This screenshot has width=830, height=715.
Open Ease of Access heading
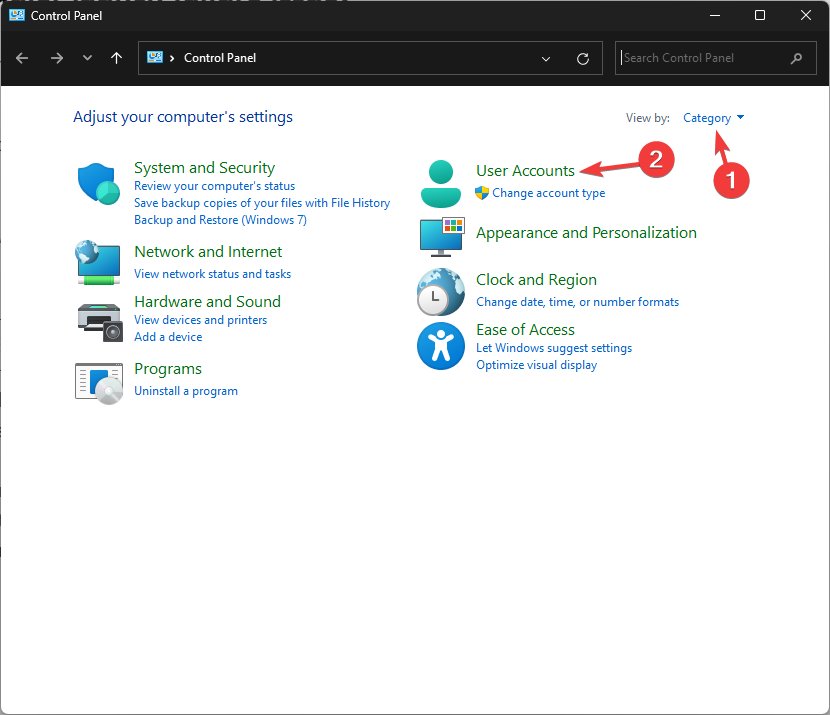[x=525, y=330]
